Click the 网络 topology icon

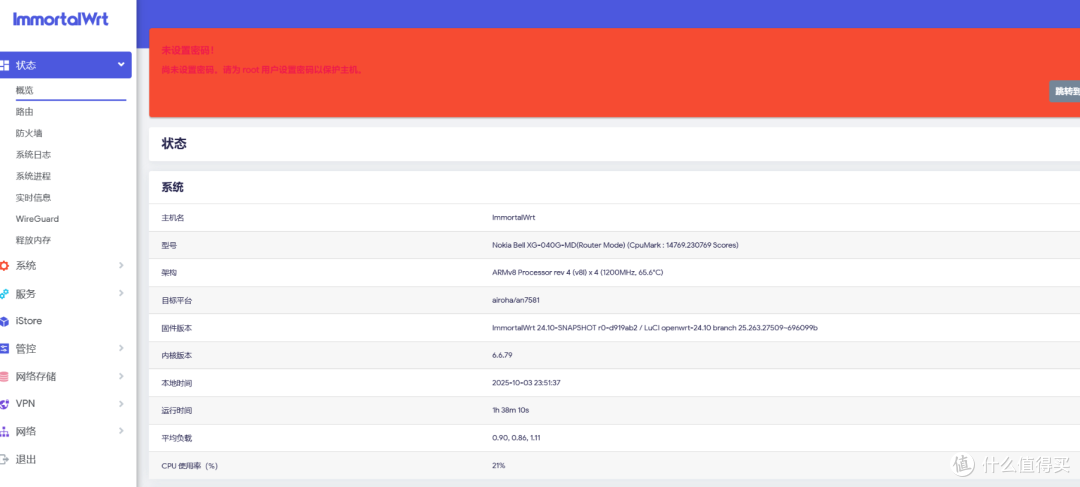[4, 432]
